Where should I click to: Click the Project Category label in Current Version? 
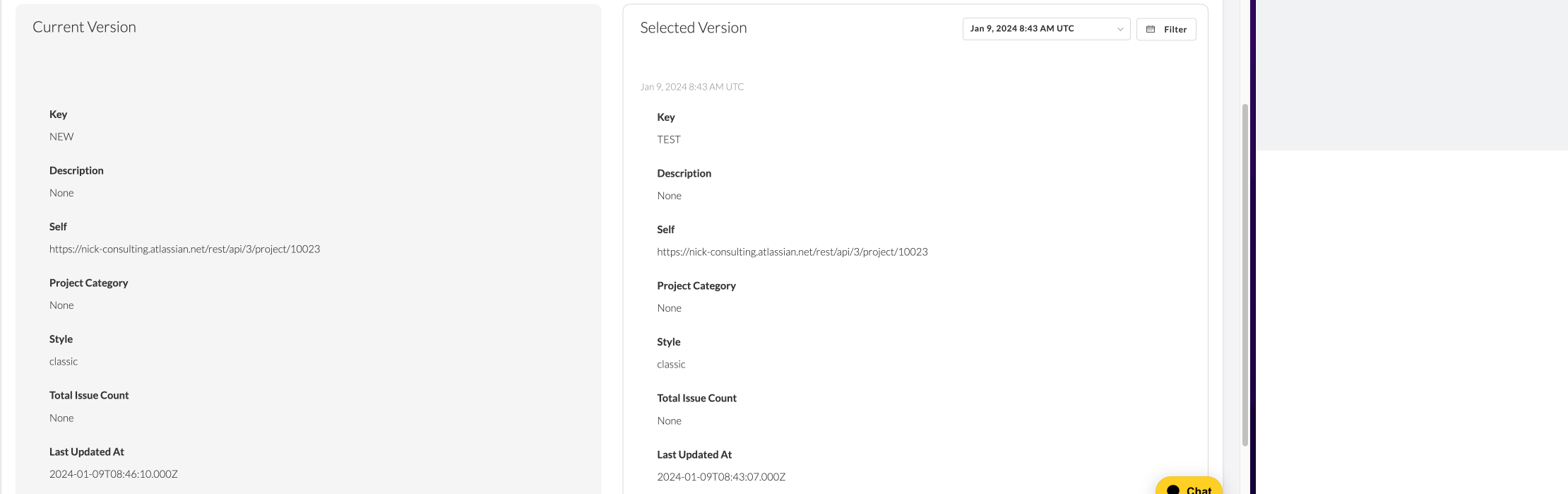[88, 283]
